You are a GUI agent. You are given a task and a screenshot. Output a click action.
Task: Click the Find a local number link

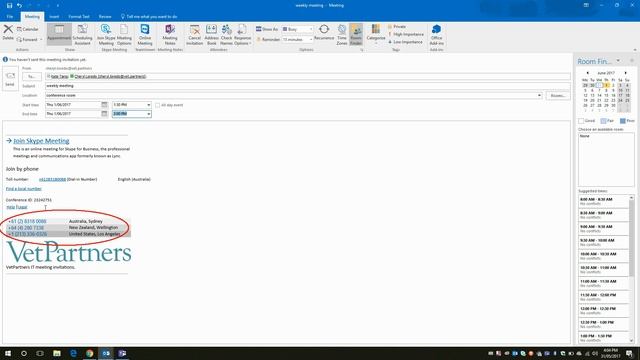(x=24, y=189)
